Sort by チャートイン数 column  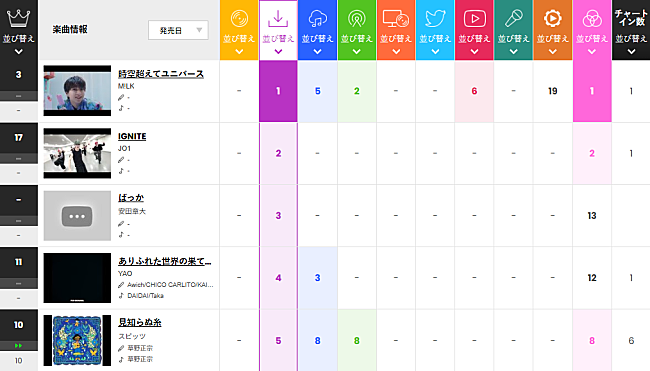coord(631,44)
